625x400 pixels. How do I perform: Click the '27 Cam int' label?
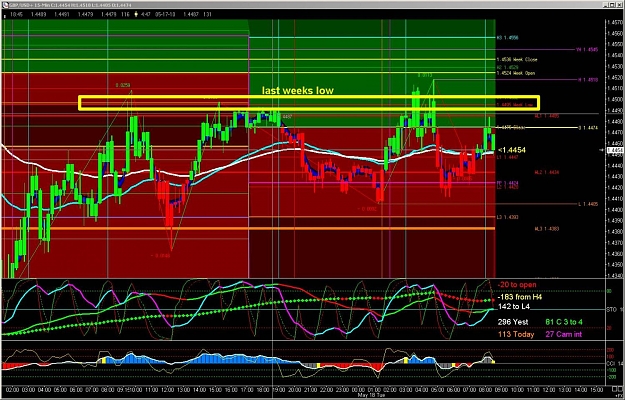pos(563,335)
